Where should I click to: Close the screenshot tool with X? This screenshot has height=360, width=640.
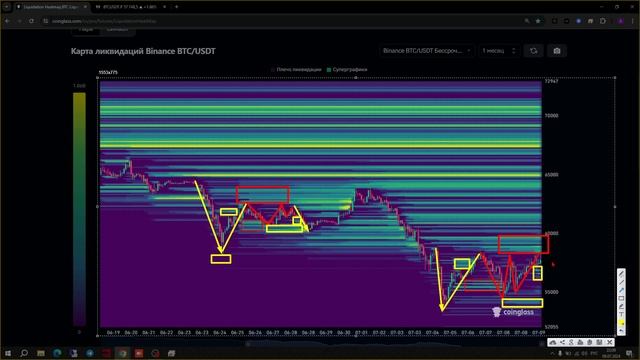point(609,342)
